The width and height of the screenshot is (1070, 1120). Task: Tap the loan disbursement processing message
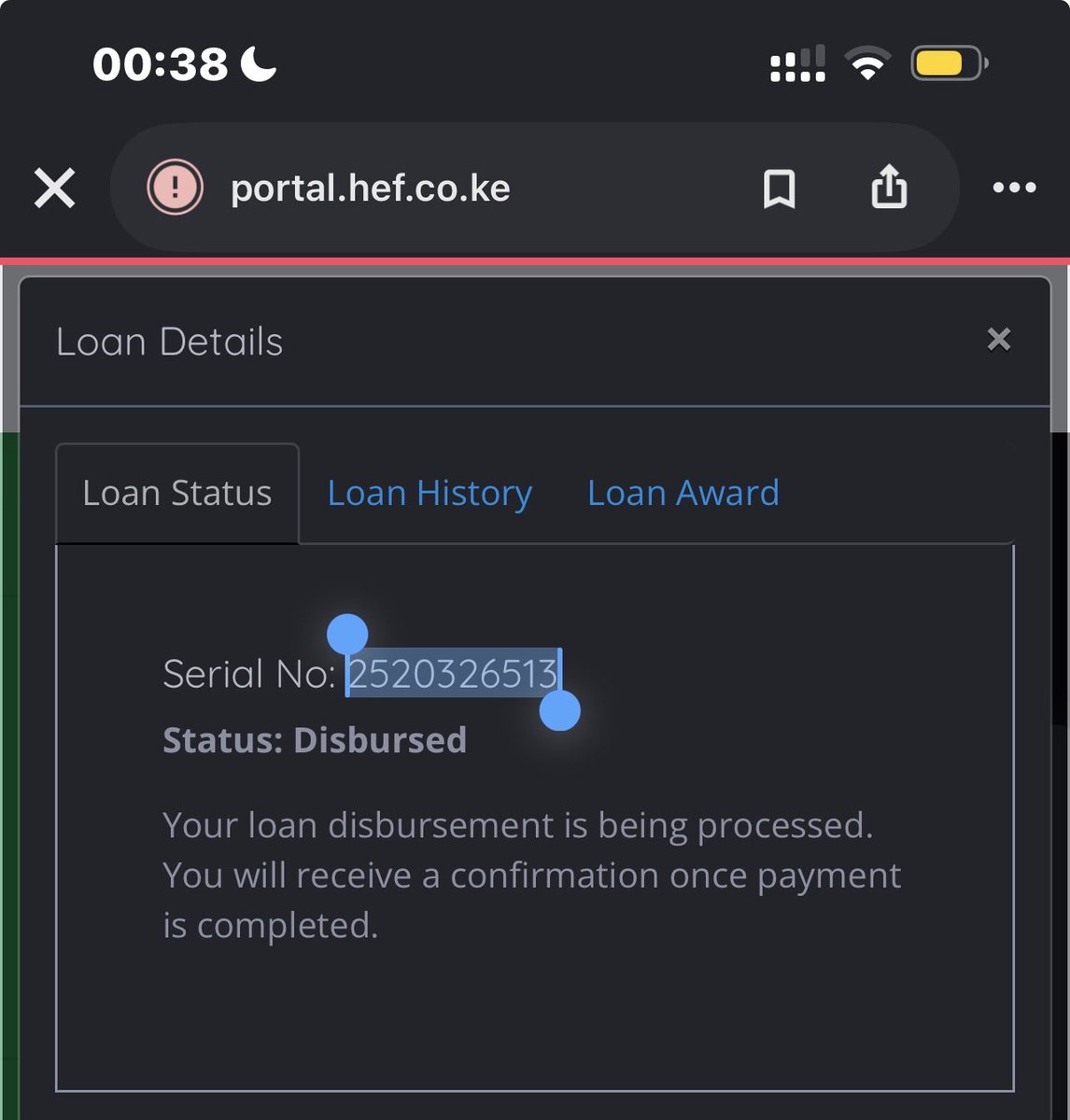[x=532, y=875]
